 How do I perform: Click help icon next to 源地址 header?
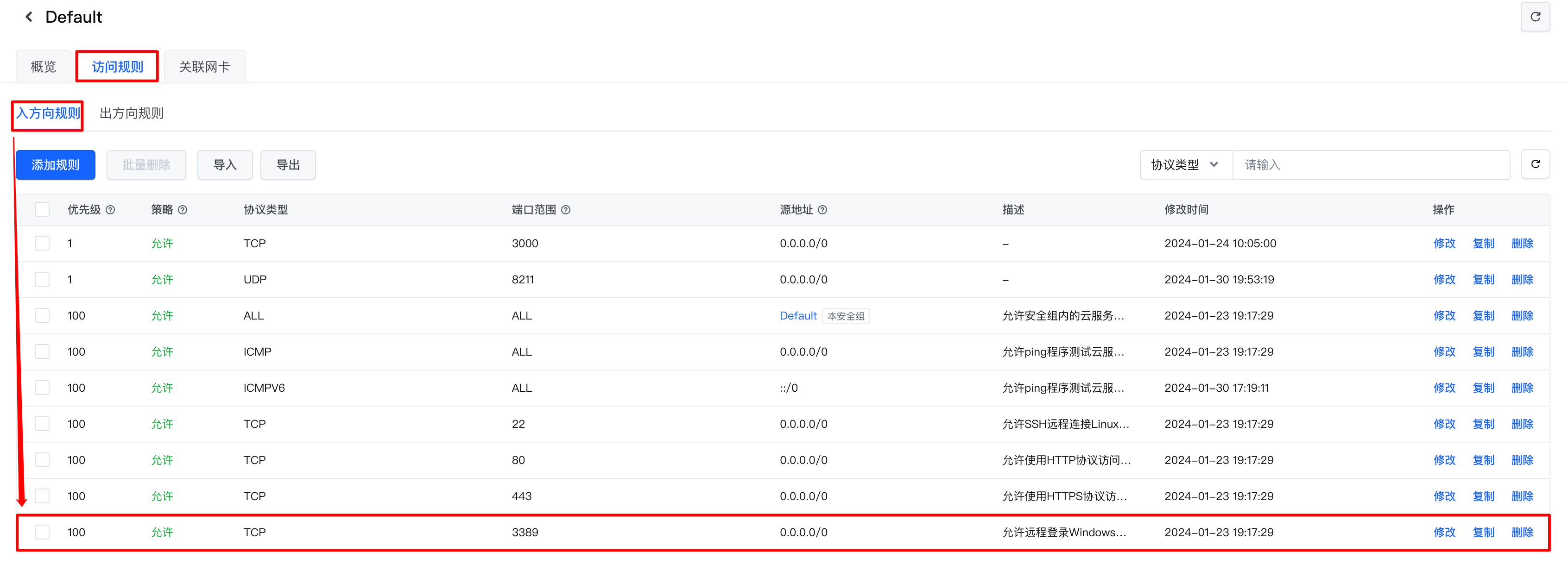tap(822, 210)
